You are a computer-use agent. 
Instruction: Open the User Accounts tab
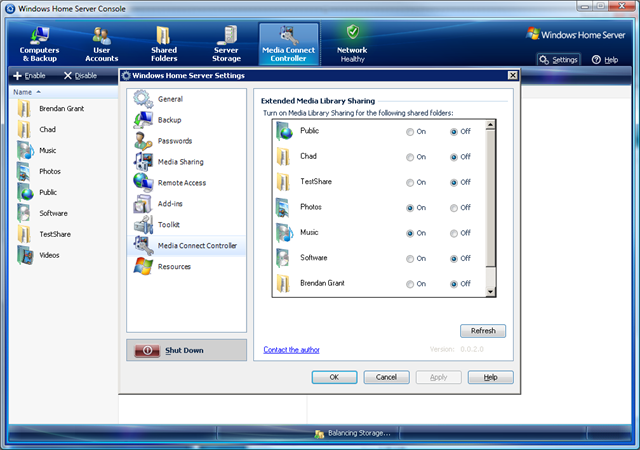coord(102,44)
